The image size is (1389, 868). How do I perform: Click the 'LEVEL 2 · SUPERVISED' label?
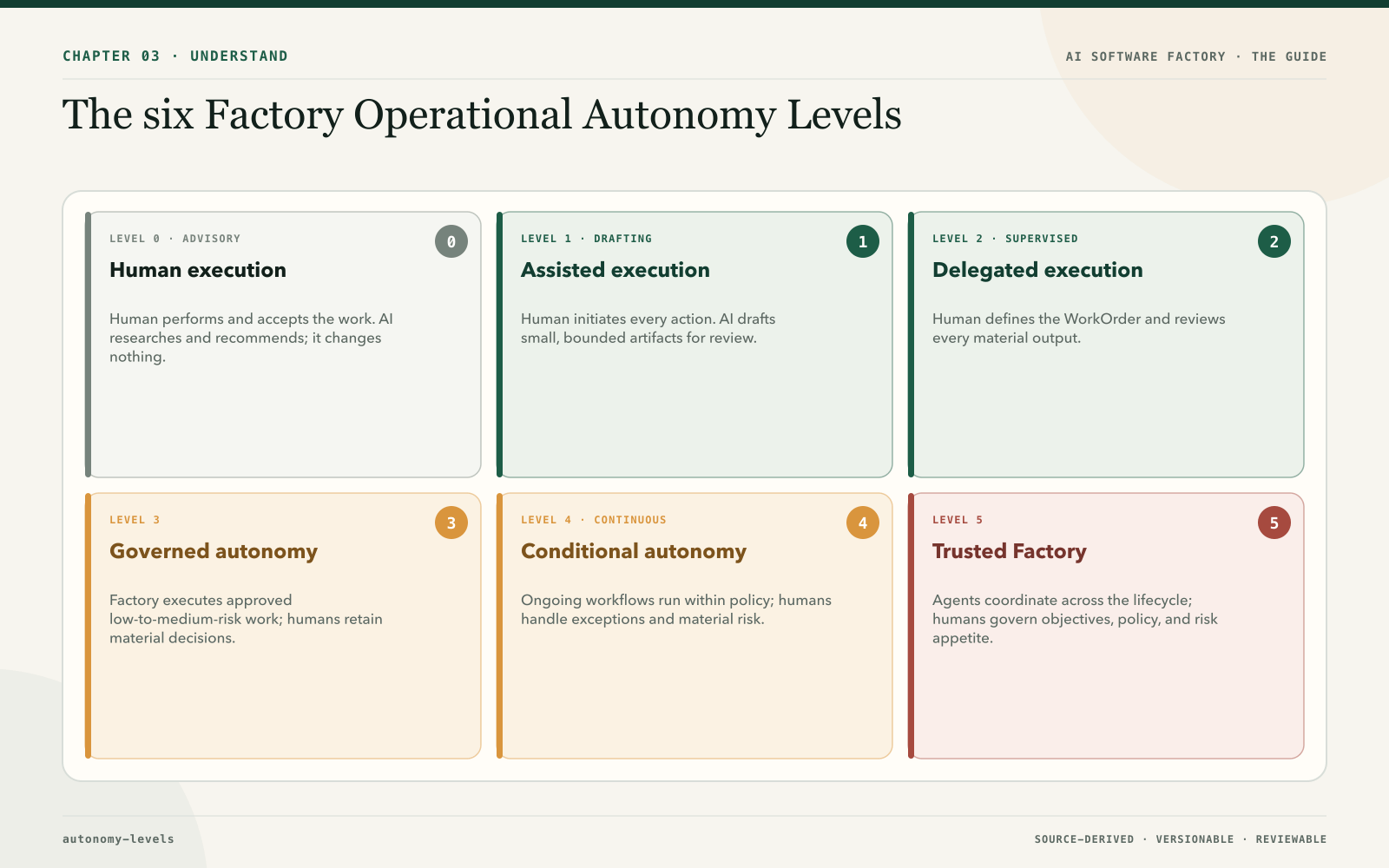(1005, 239)
